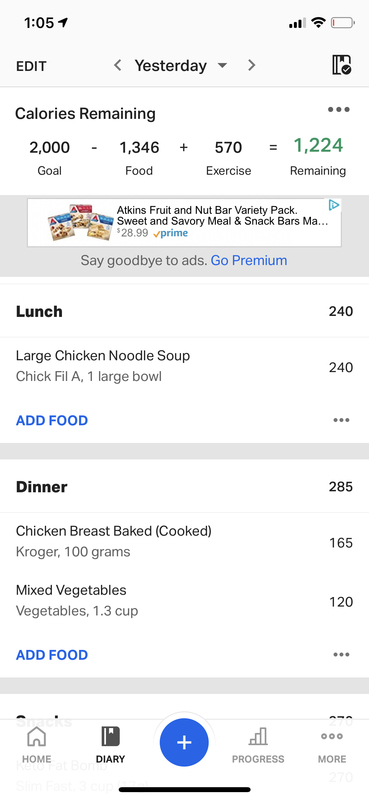Open the AdChoices icon on the ad
The height and width of the screenshot is (800, 369).
(334, 205)
